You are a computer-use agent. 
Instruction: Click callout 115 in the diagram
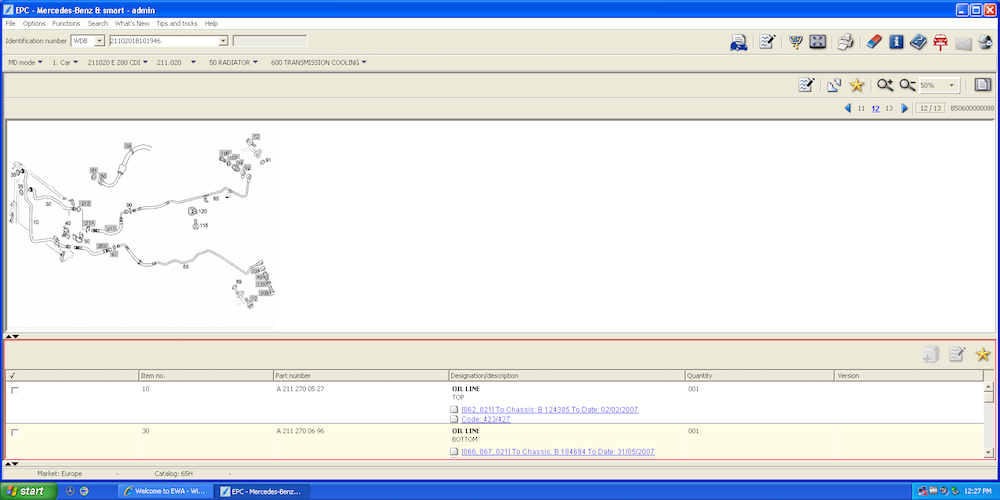pyautogui.click(x=203, y=225)
